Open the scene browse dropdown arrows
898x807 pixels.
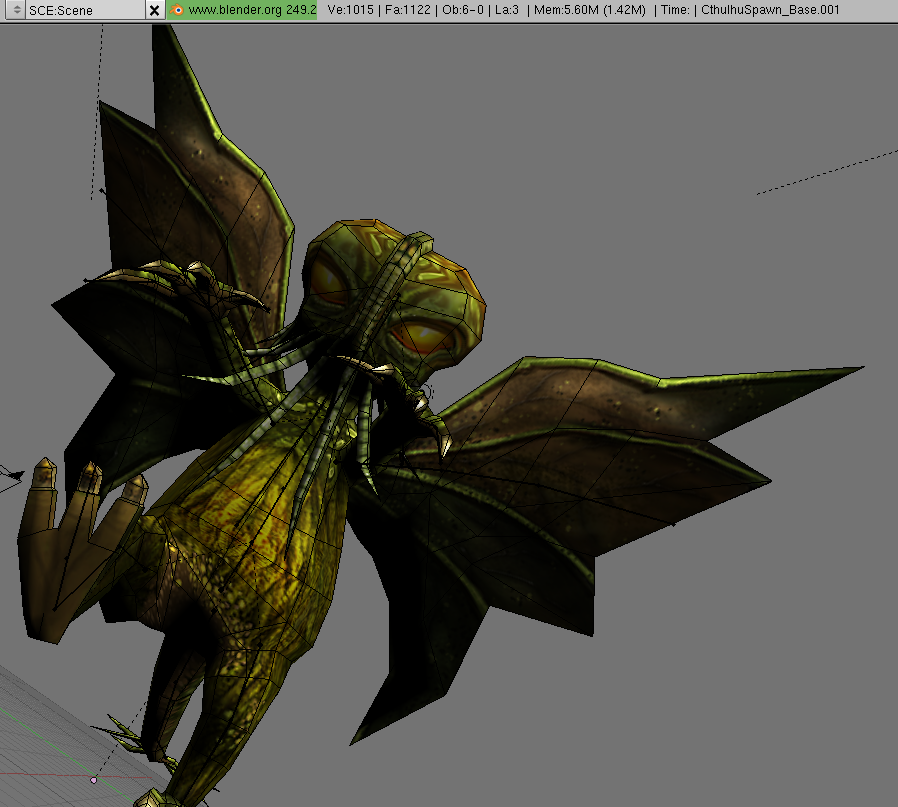click(x=17, y=10)
